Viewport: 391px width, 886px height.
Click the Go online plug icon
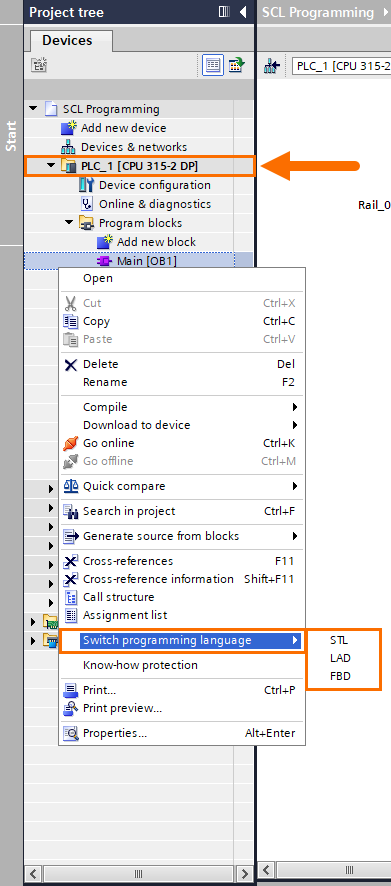71,443
